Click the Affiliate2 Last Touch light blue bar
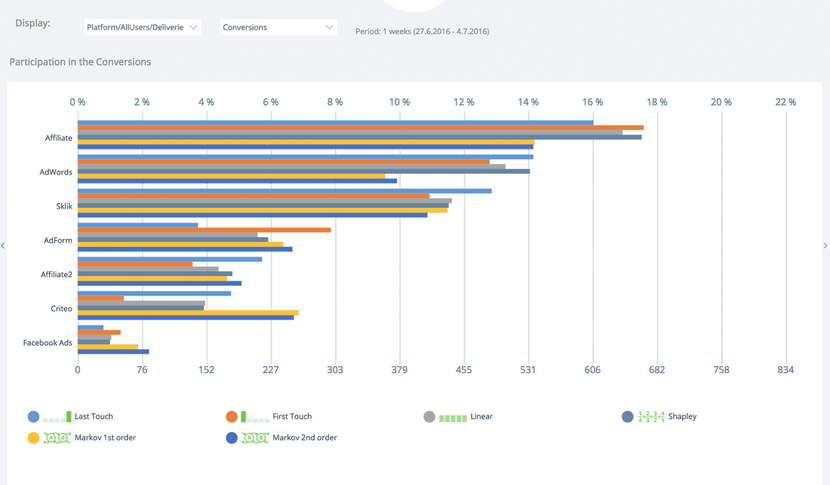 [170, 259]
